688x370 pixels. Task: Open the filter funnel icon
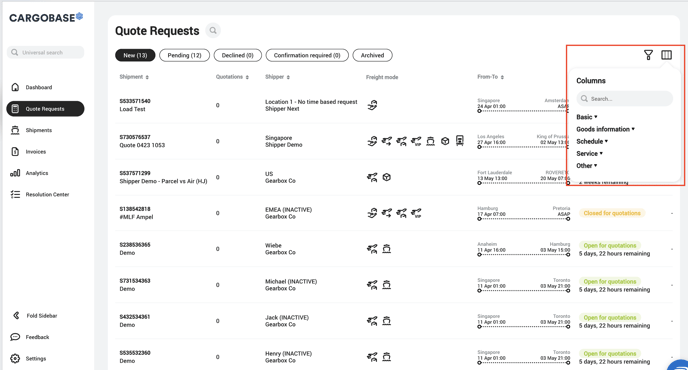648,55
